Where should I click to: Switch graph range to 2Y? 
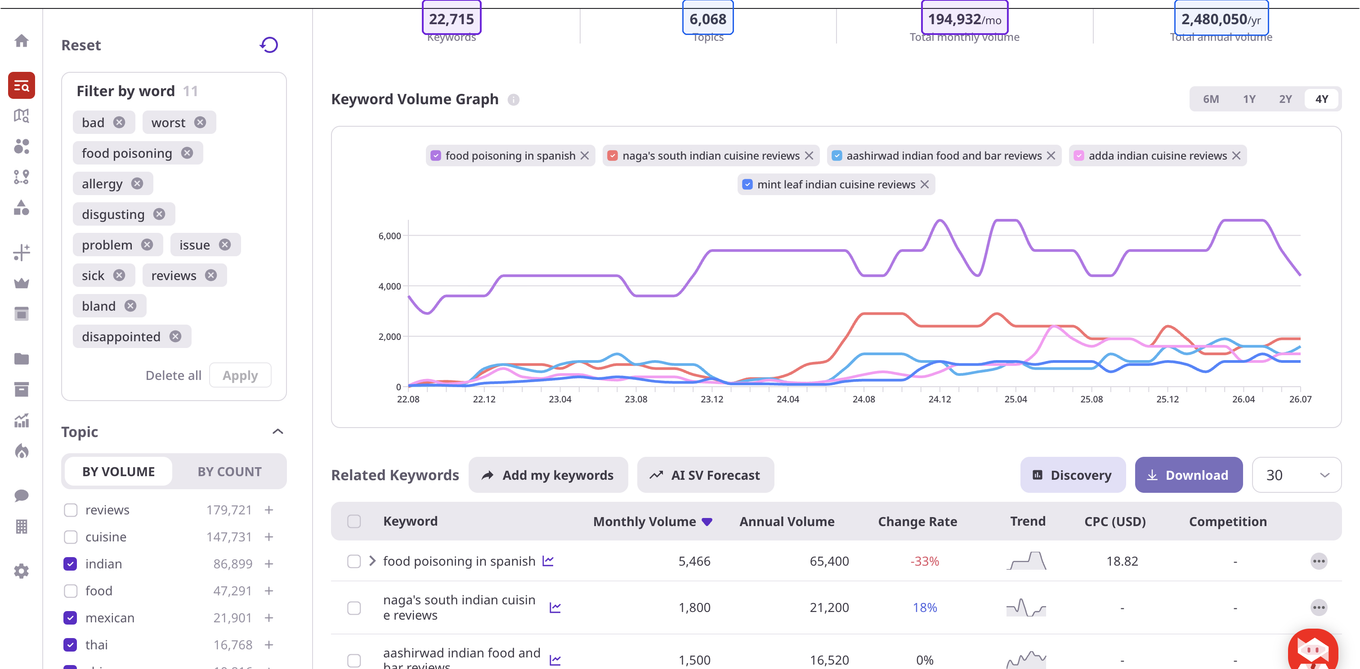coord(1285,99)
